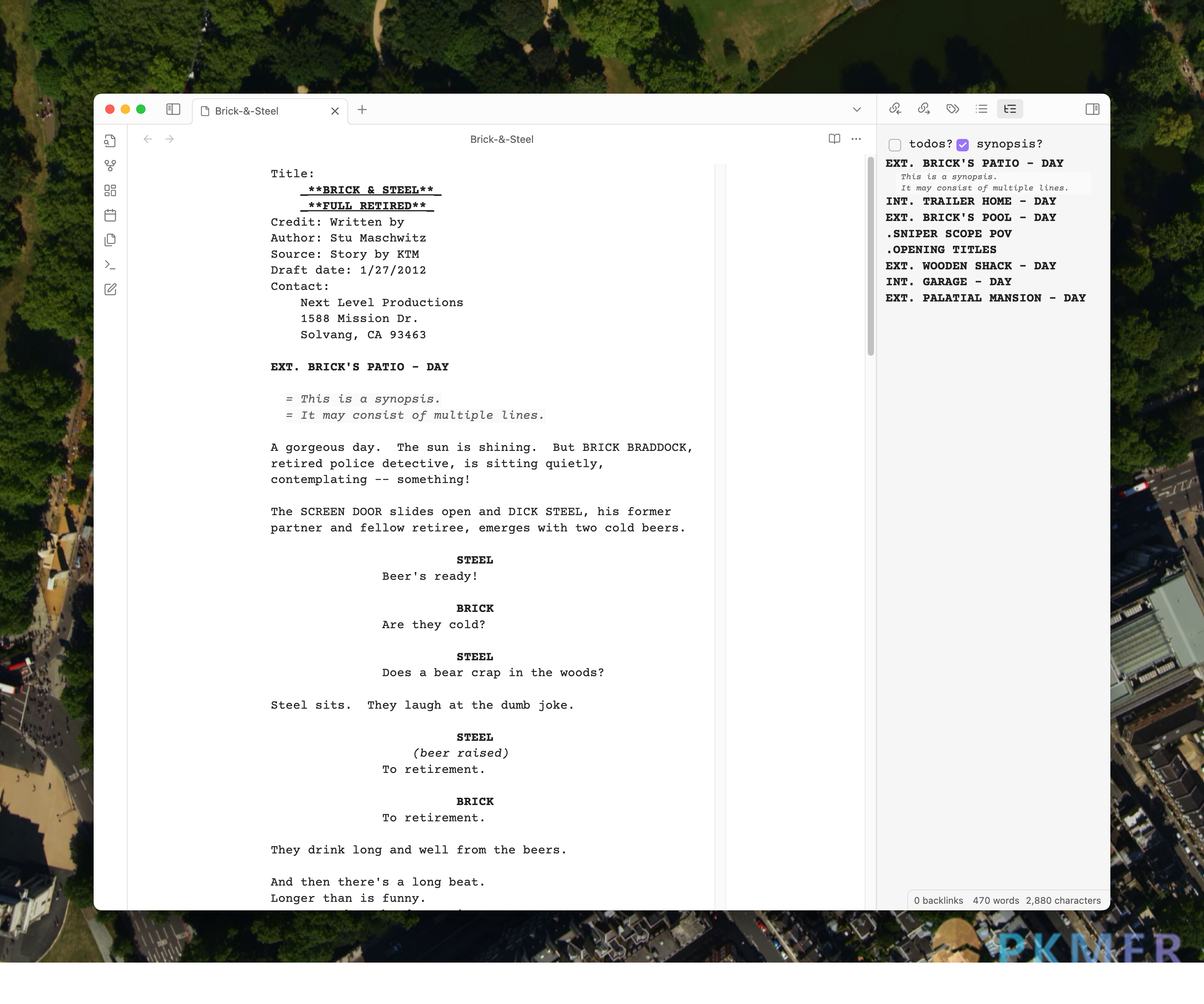Click the Brick-&-Steel note title header
The height and width of the screenshot is (1004, 1204).
[x=502, y=139]
